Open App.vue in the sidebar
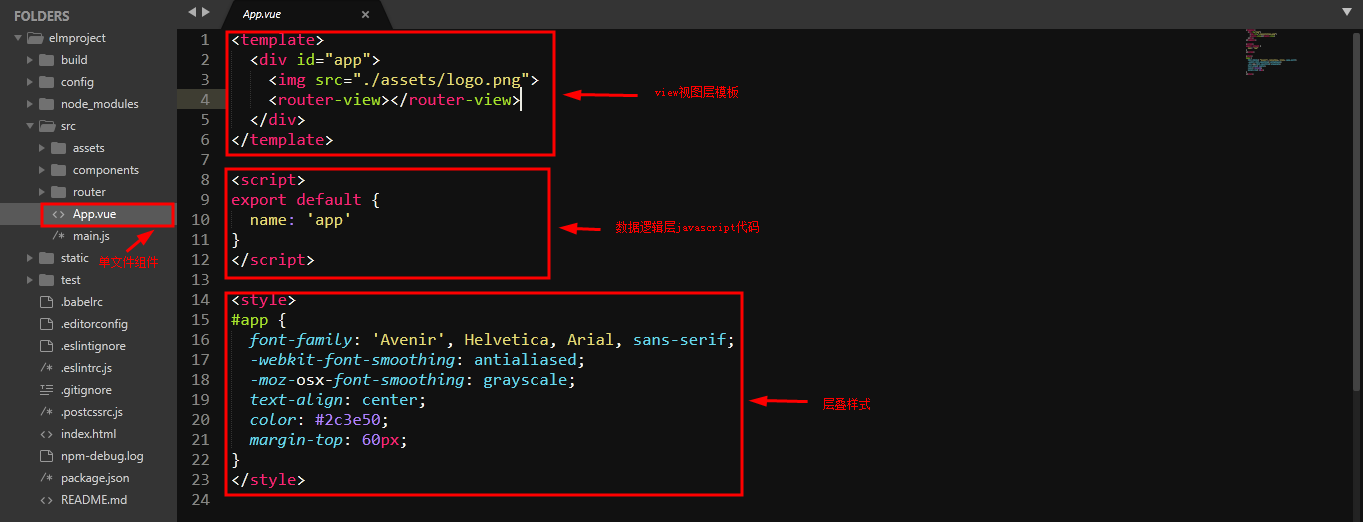This screenshot has width=1363, height=522. 94,214
